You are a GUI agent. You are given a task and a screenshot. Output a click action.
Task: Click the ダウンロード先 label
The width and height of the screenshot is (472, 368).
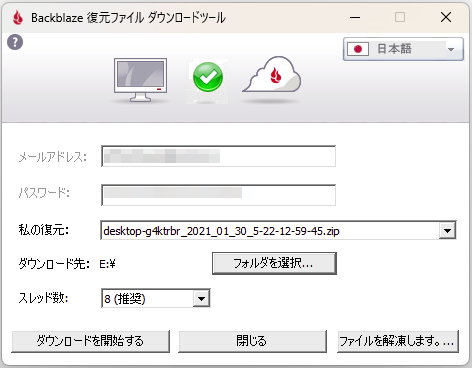tap(54, 264)
